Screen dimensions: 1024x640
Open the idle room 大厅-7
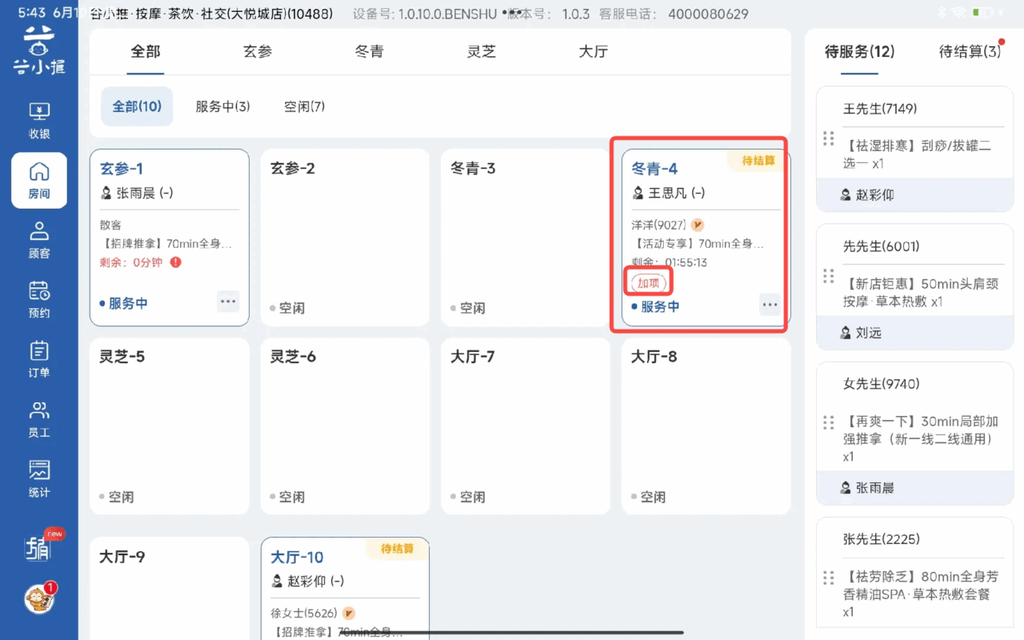click(525, 426)
